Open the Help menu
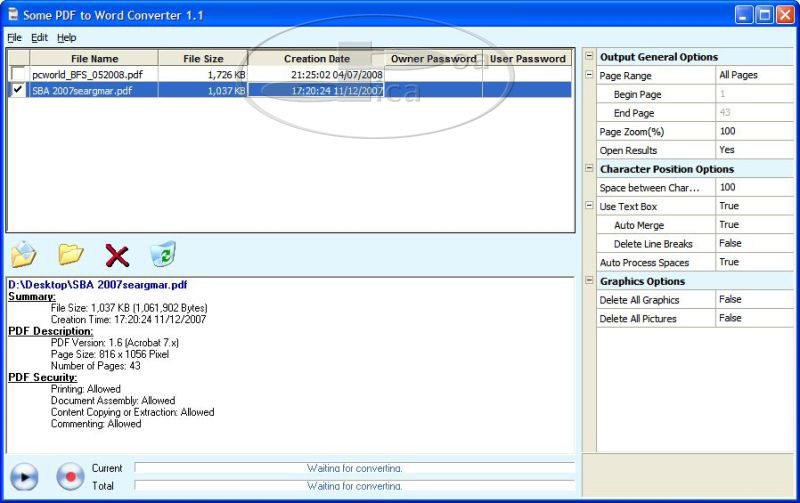The height and width of the screenshot is (503, 800). click(66, 37)
